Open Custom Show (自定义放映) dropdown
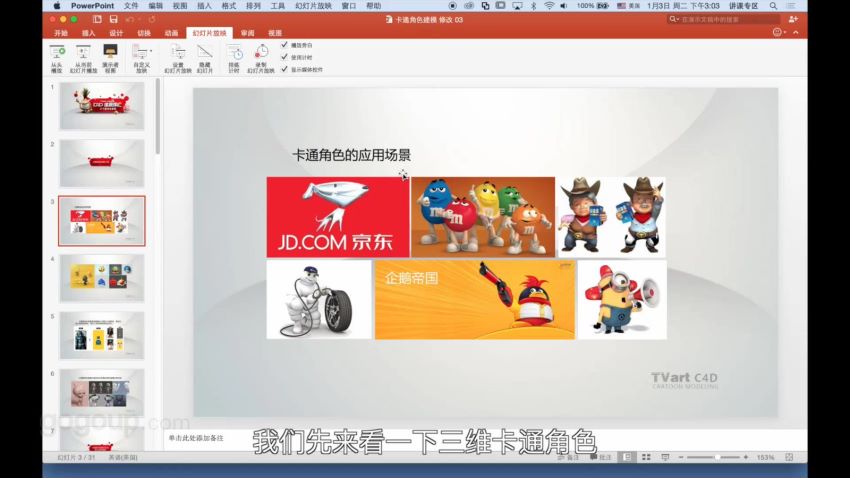 click(141, 59)
